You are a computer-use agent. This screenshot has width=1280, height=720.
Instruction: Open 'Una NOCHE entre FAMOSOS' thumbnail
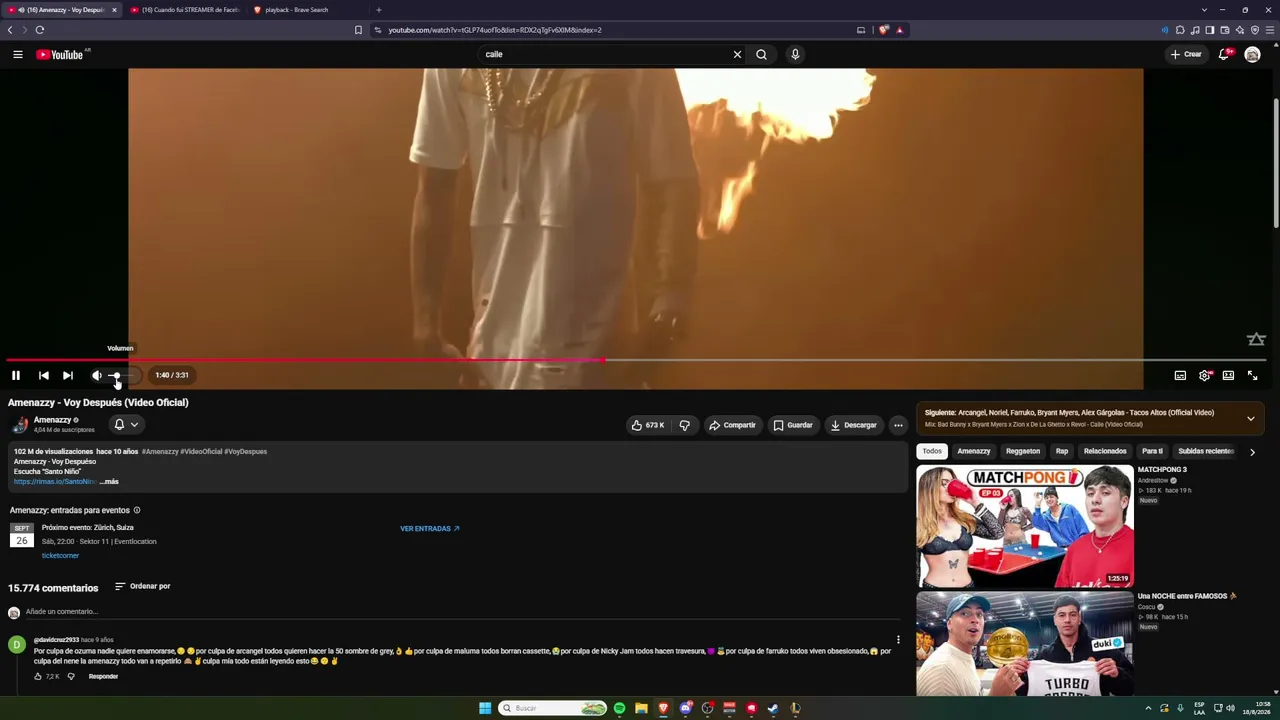[x=1025, y=644]
